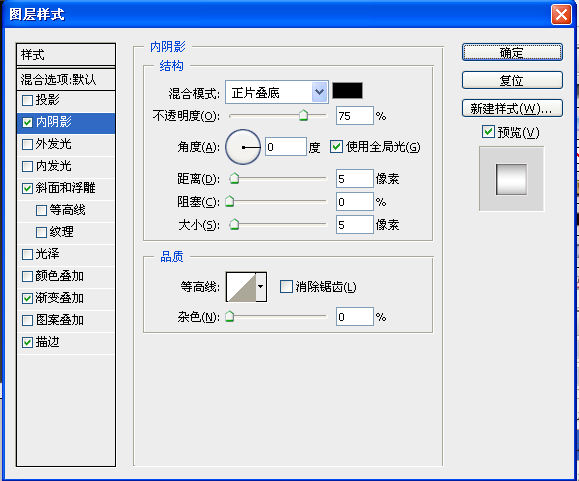Screen dimensions: 579x481
Task: Click the 确定 button
Action: (512, 52)
